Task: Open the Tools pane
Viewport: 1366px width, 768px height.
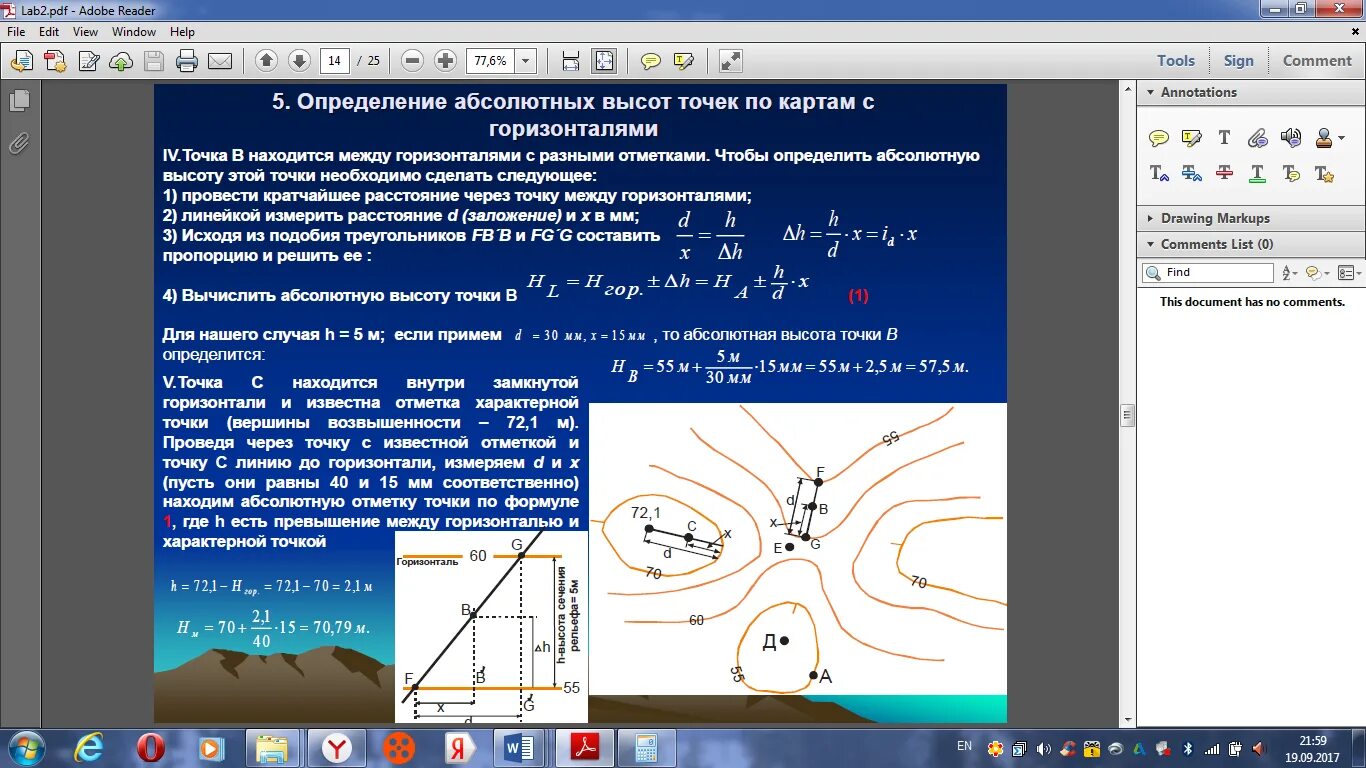Action: tap(1176, 61)
